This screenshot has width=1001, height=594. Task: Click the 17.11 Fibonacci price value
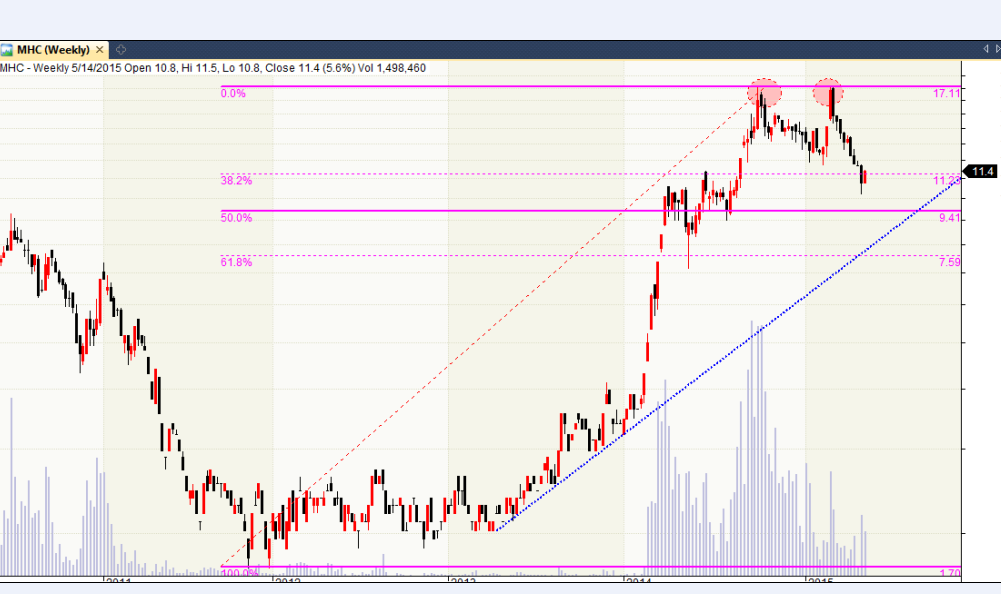coord(946,93)
